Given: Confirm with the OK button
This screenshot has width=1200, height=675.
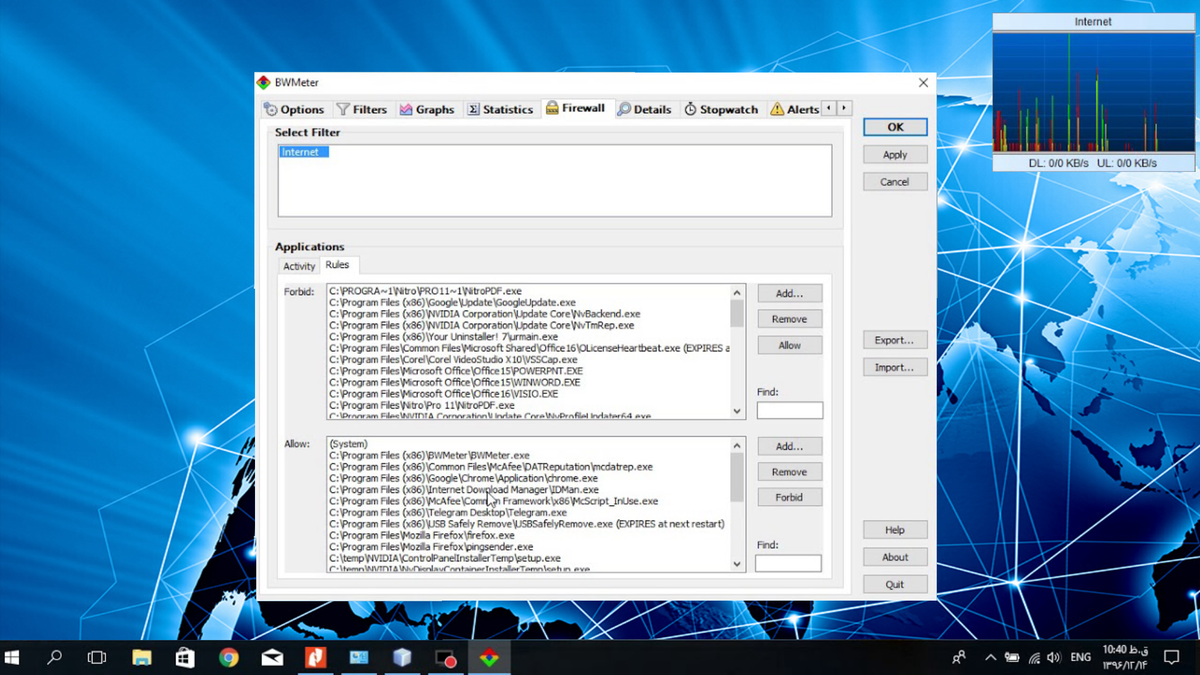Looking at the screenshot, I should click(895, 127).
